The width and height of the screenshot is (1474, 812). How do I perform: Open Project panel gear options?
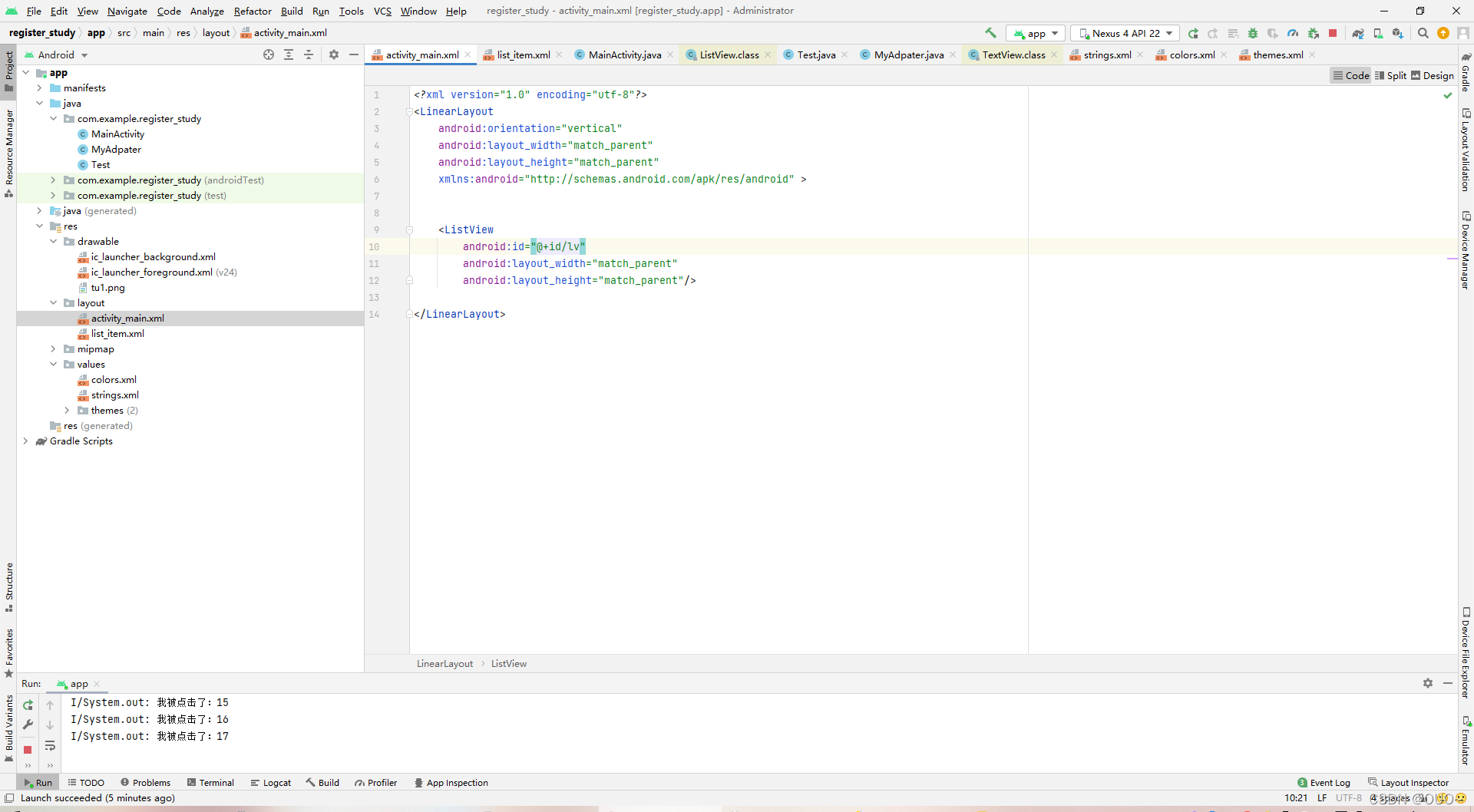pos(334,54)
